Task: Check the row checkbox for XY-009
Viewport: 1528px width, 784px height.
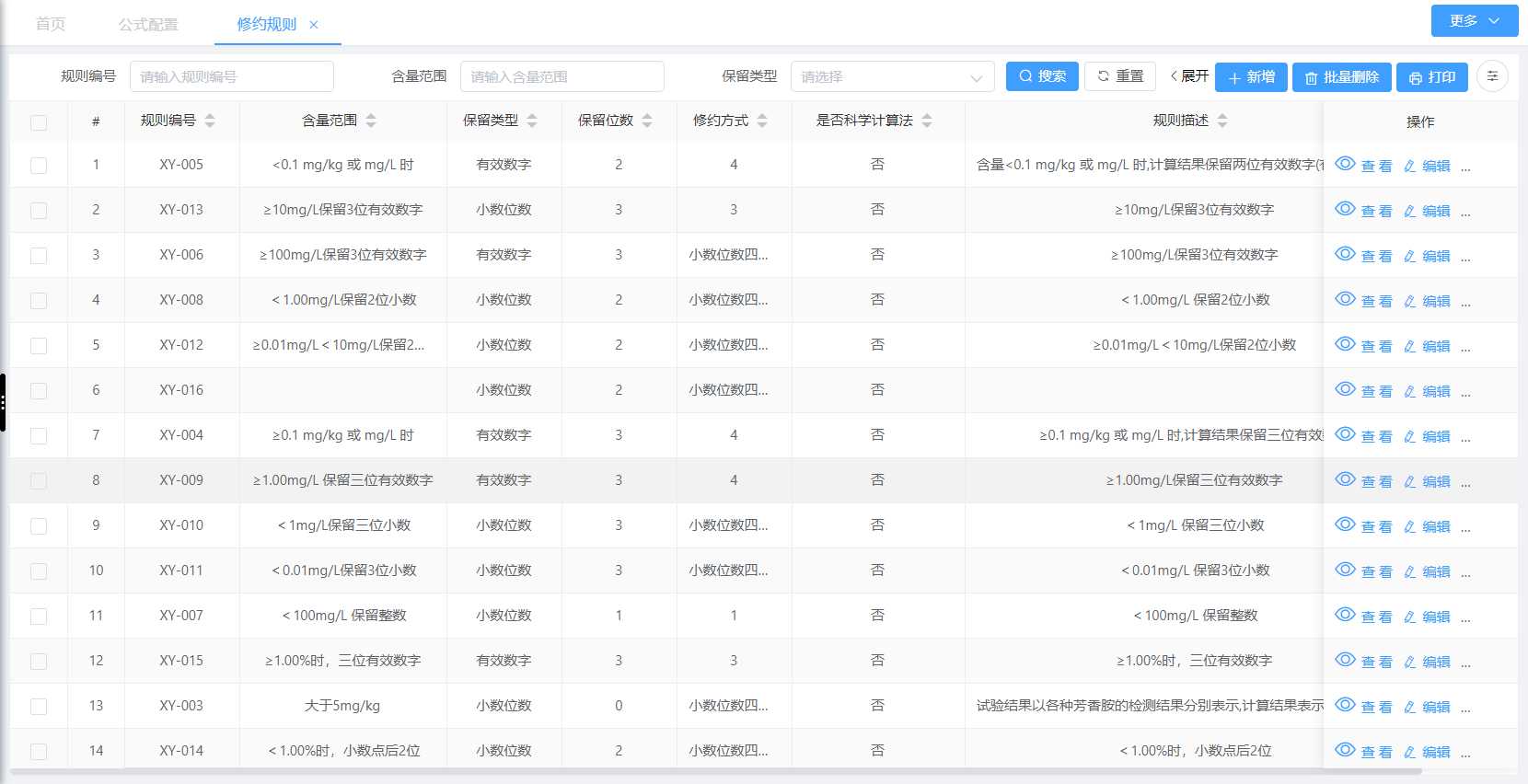Action: pos(39,481)
